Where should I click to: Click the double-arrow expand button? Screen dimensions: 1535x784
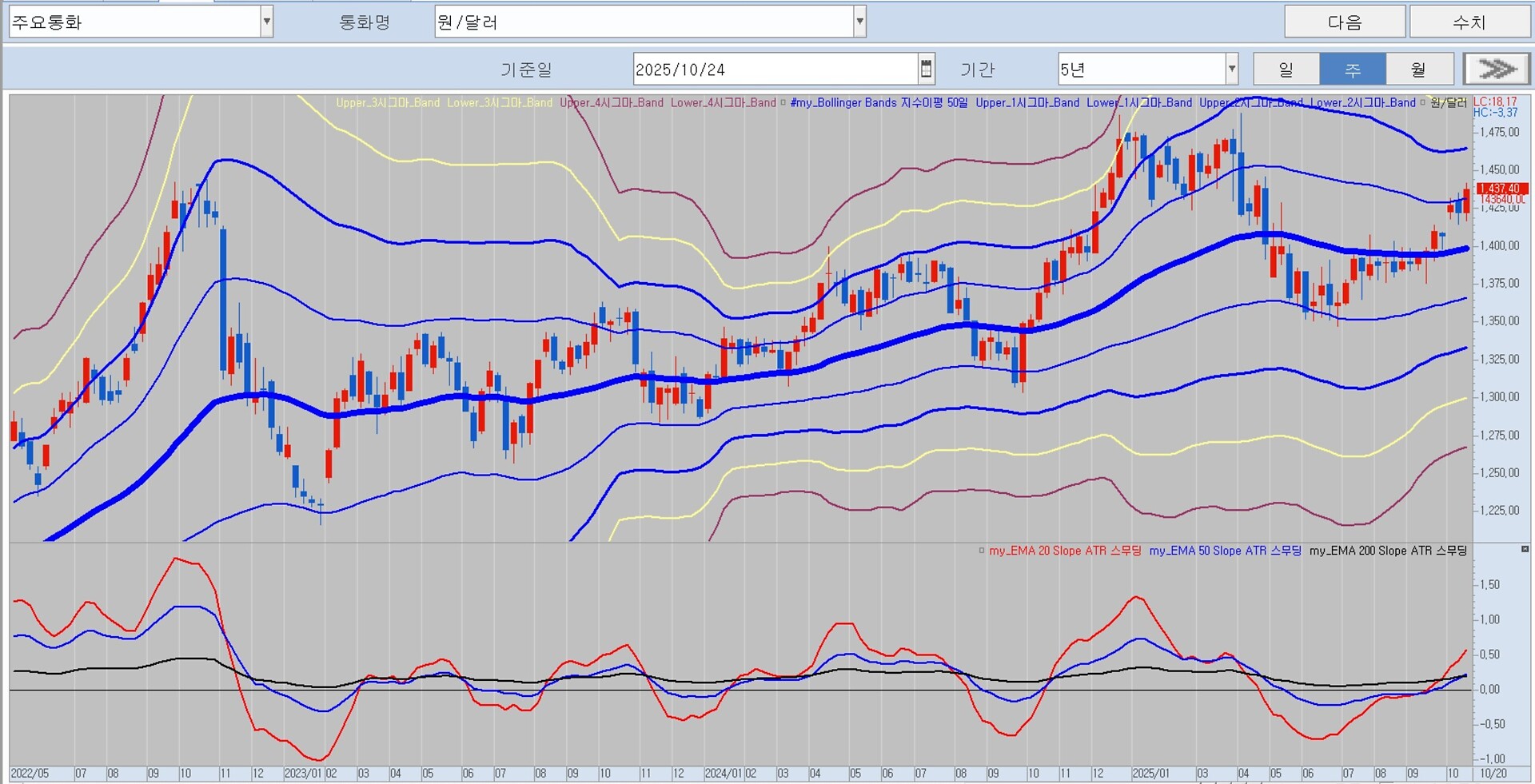(1497, 69)
